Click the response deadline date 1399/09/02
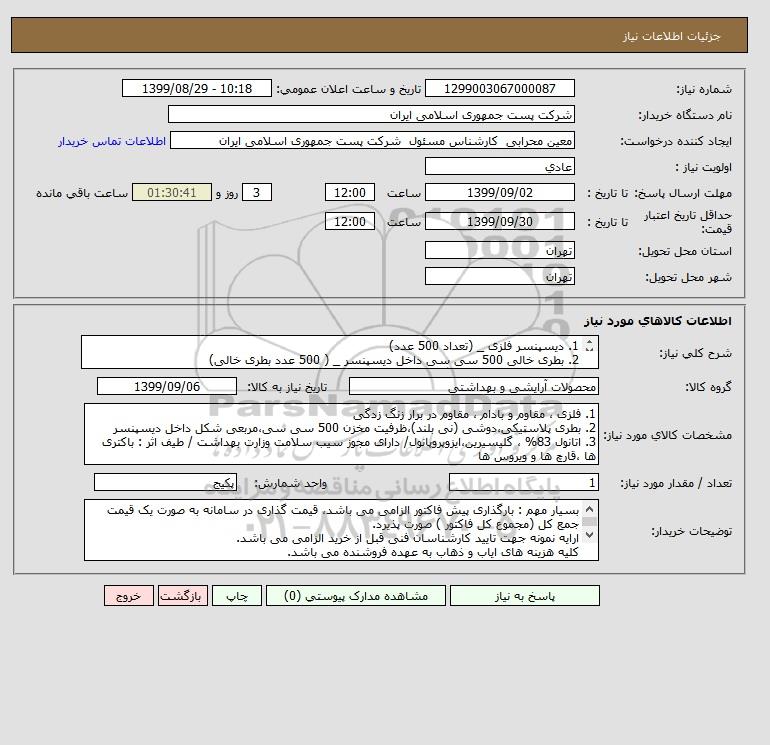This screenshot has height=745, width=770. (x=499, y=193)
